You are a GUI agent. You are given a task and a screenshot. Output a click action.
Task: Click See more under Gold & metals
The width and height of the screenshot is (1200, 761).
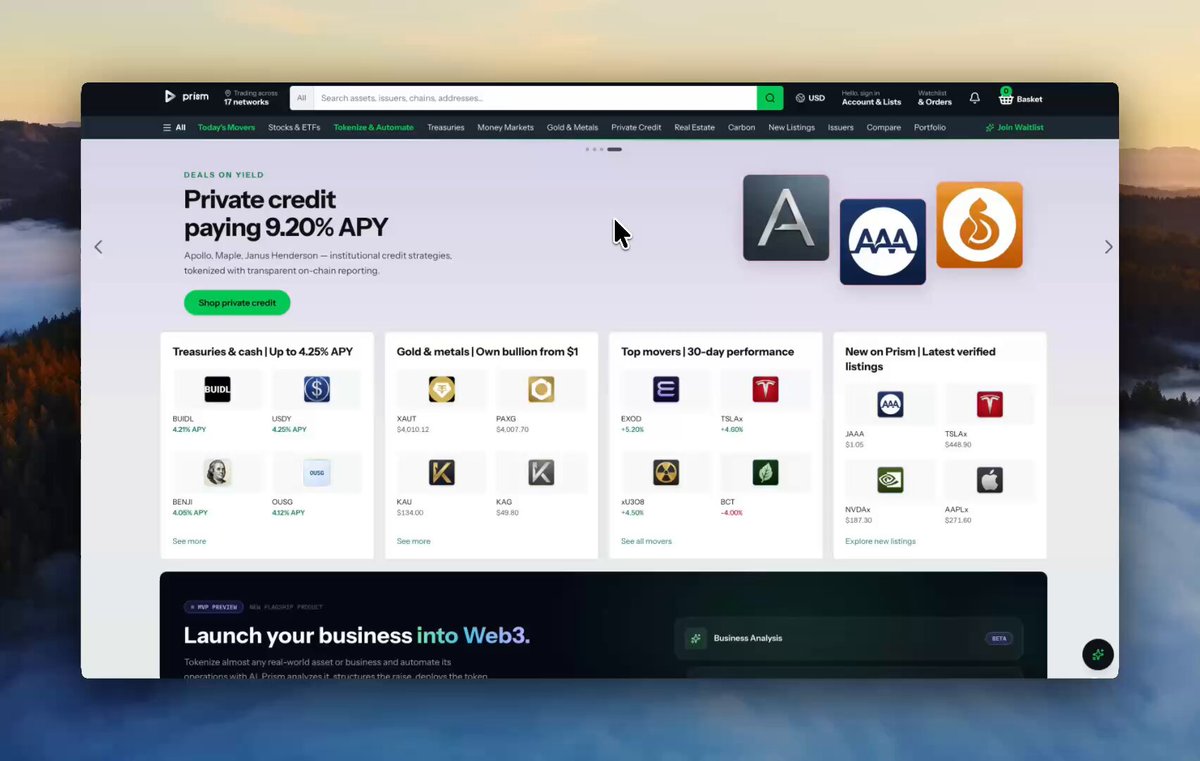coord(414,541)
